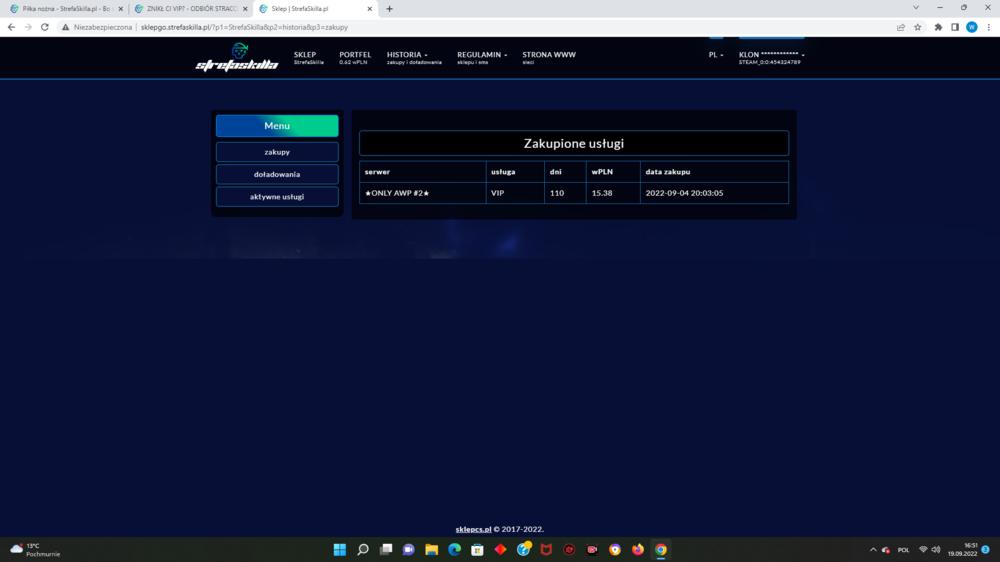This screenshot has height=562, width=1000.
Task: Bookmark this page with the star
Action: [918, 27]
